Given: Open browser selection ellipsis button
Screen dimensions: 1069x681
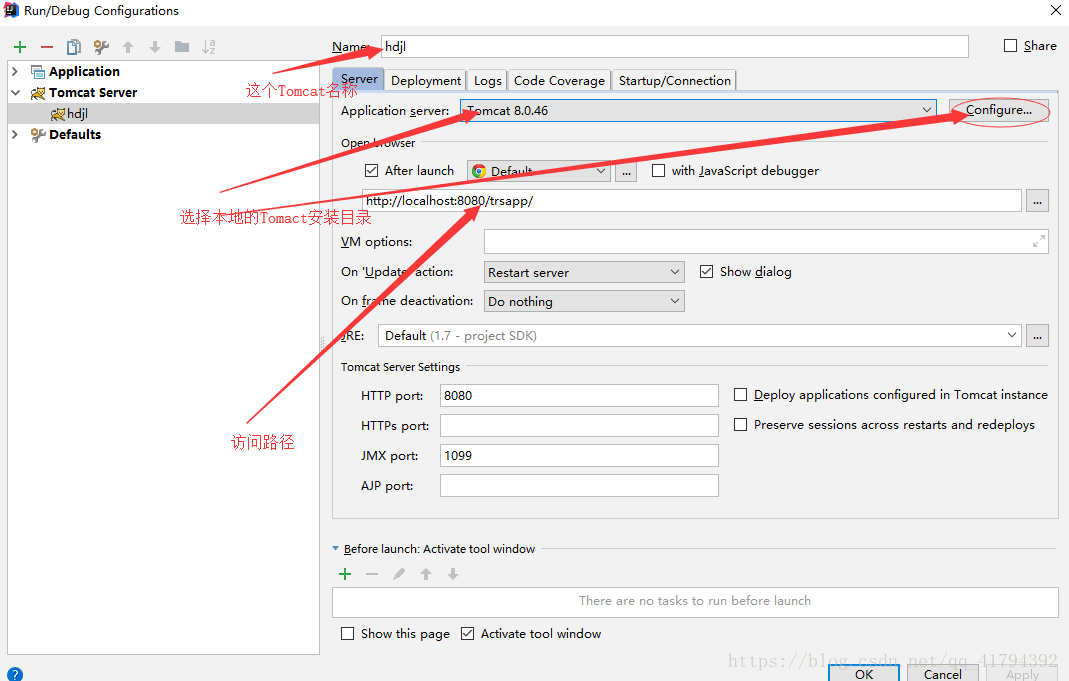Looking at the screenshot, I should point(626,171).
